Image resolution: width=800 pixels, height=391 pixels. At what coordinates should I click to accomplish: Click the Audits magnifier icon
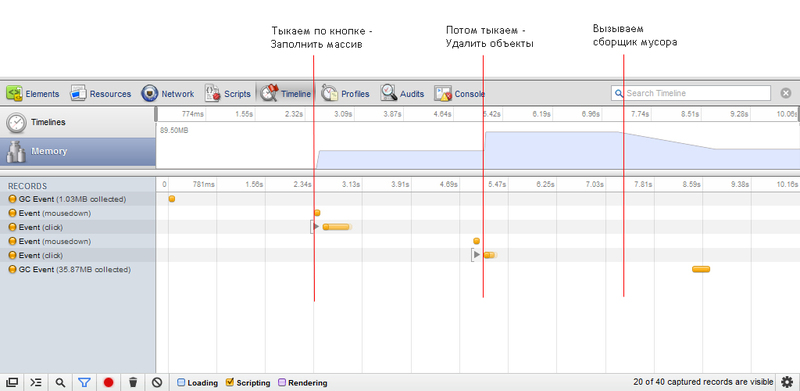388,93
